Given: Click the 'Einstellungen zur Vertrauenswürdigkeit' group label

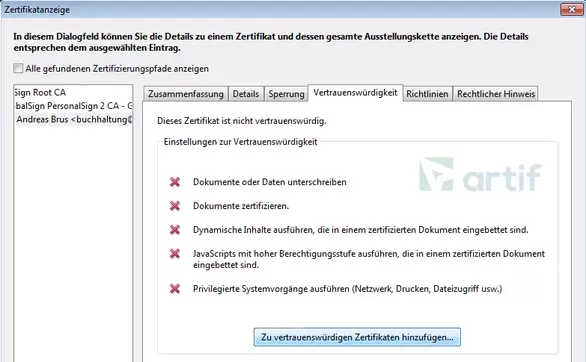Looking at the screenshot, I should 240,142.
